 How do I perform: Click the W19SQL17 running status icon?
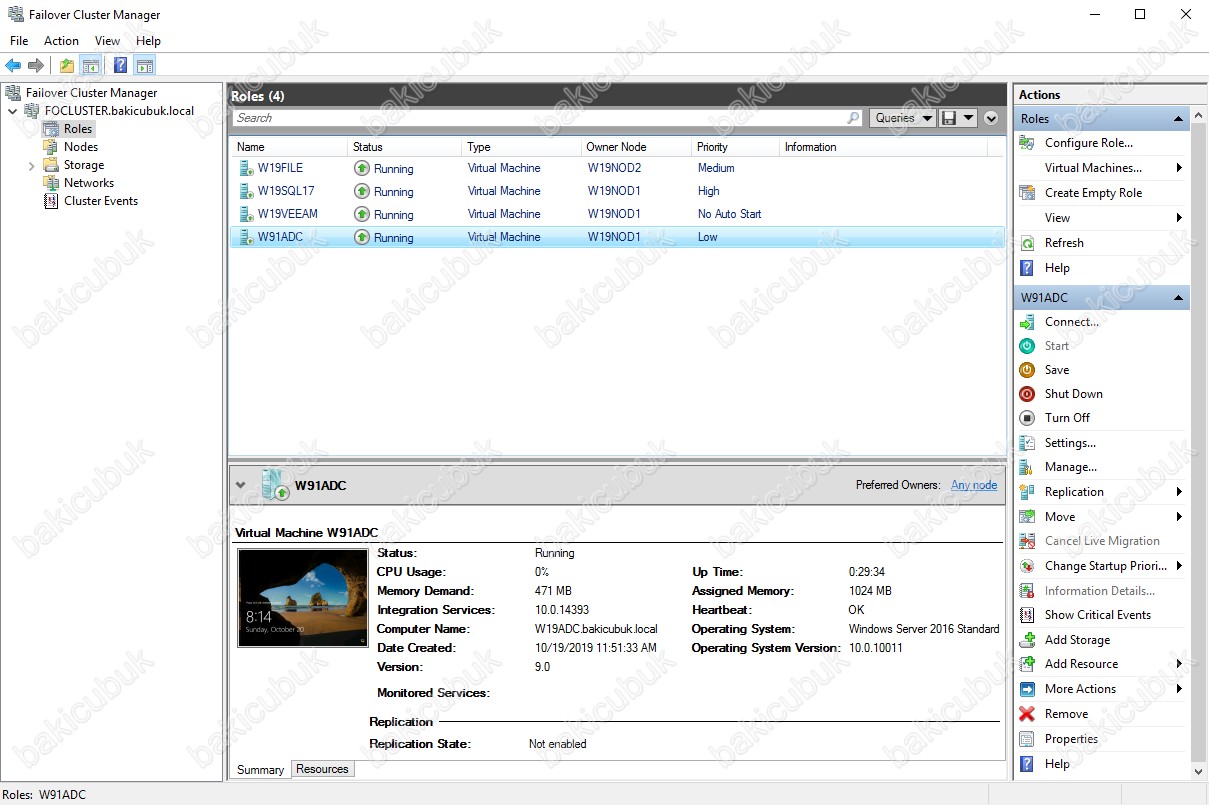pyautogui.click(x=362, y=191)
